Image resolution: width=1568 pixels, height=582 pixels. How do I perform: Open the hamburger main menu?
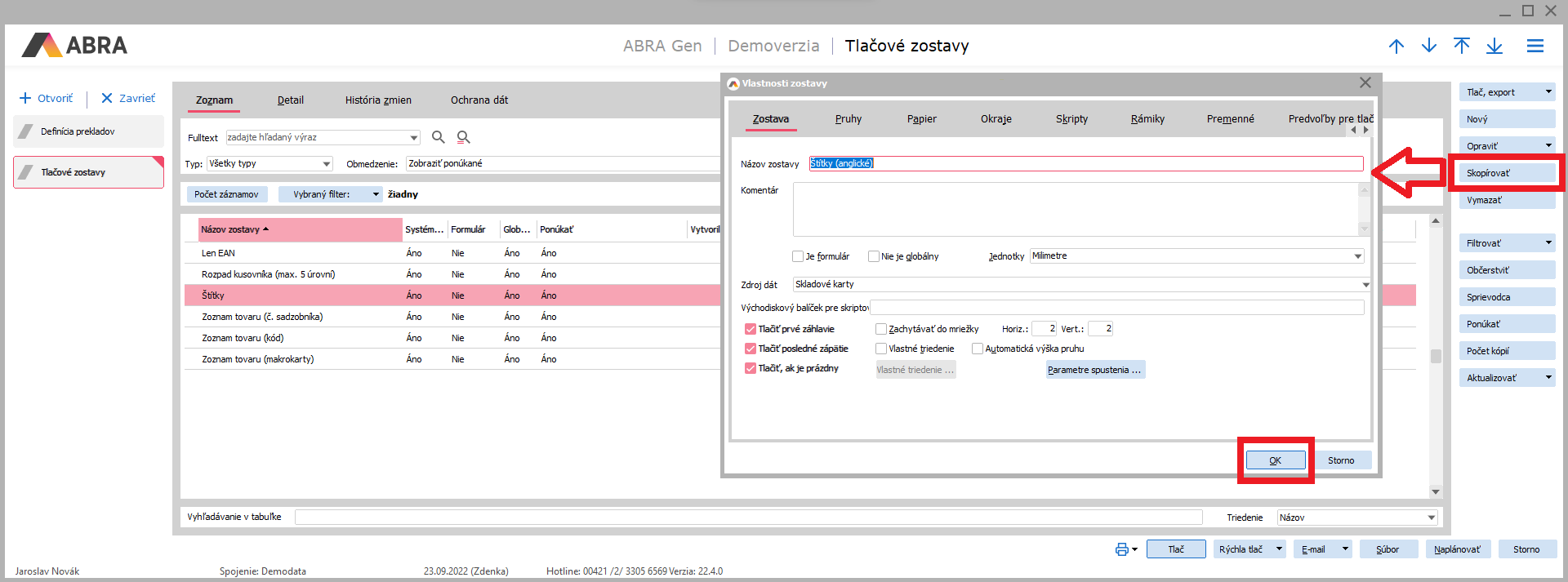(x=1535, y=47)
